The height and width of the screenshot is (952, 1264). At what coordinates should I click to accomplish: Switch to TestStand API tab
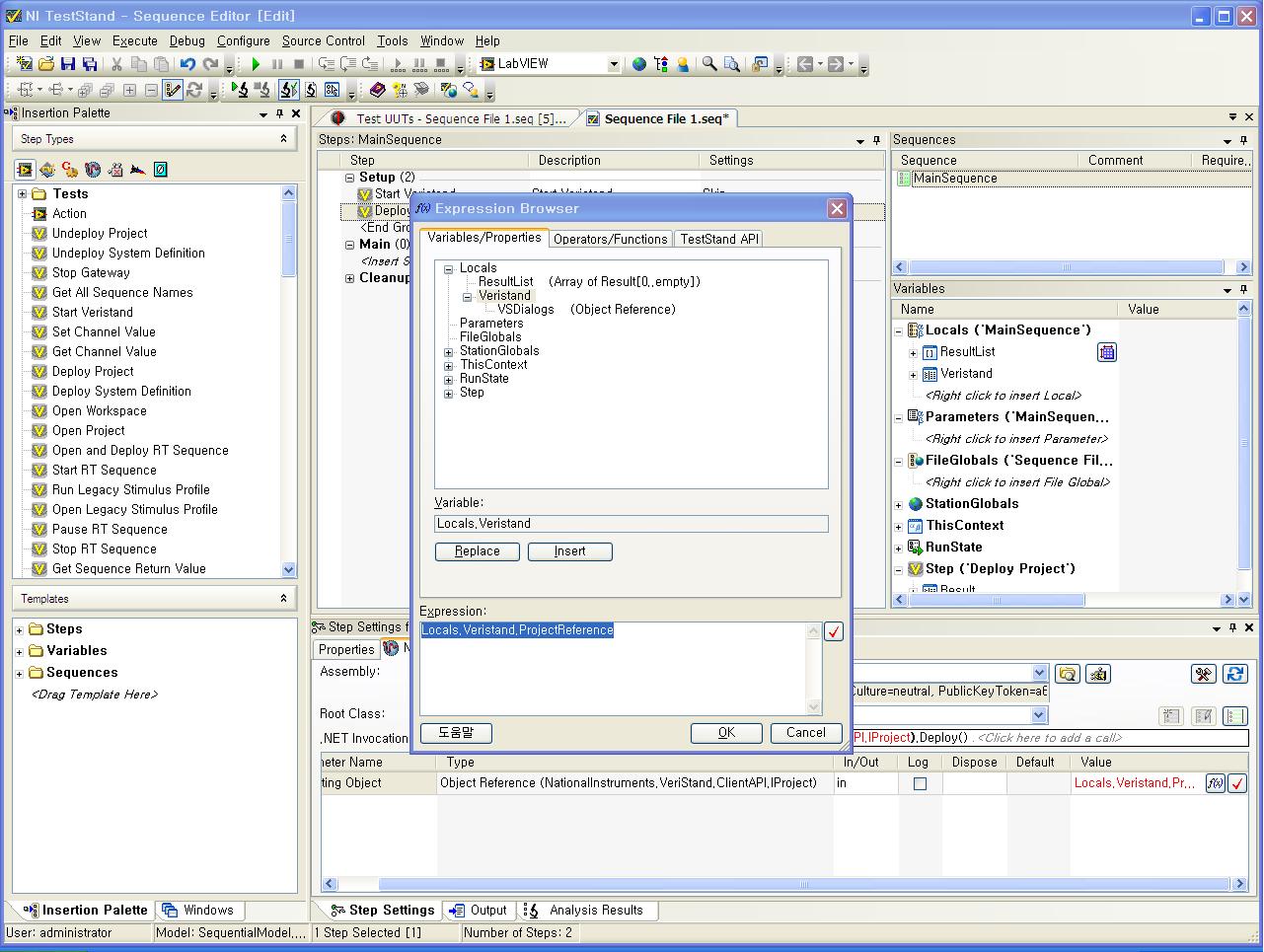(719, 239)
